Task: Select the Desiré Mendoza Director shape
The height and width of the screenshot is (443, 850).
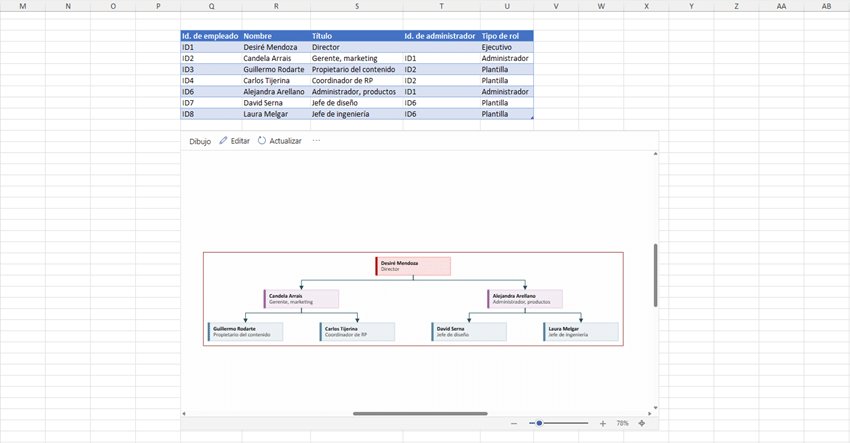Action: 413,266
